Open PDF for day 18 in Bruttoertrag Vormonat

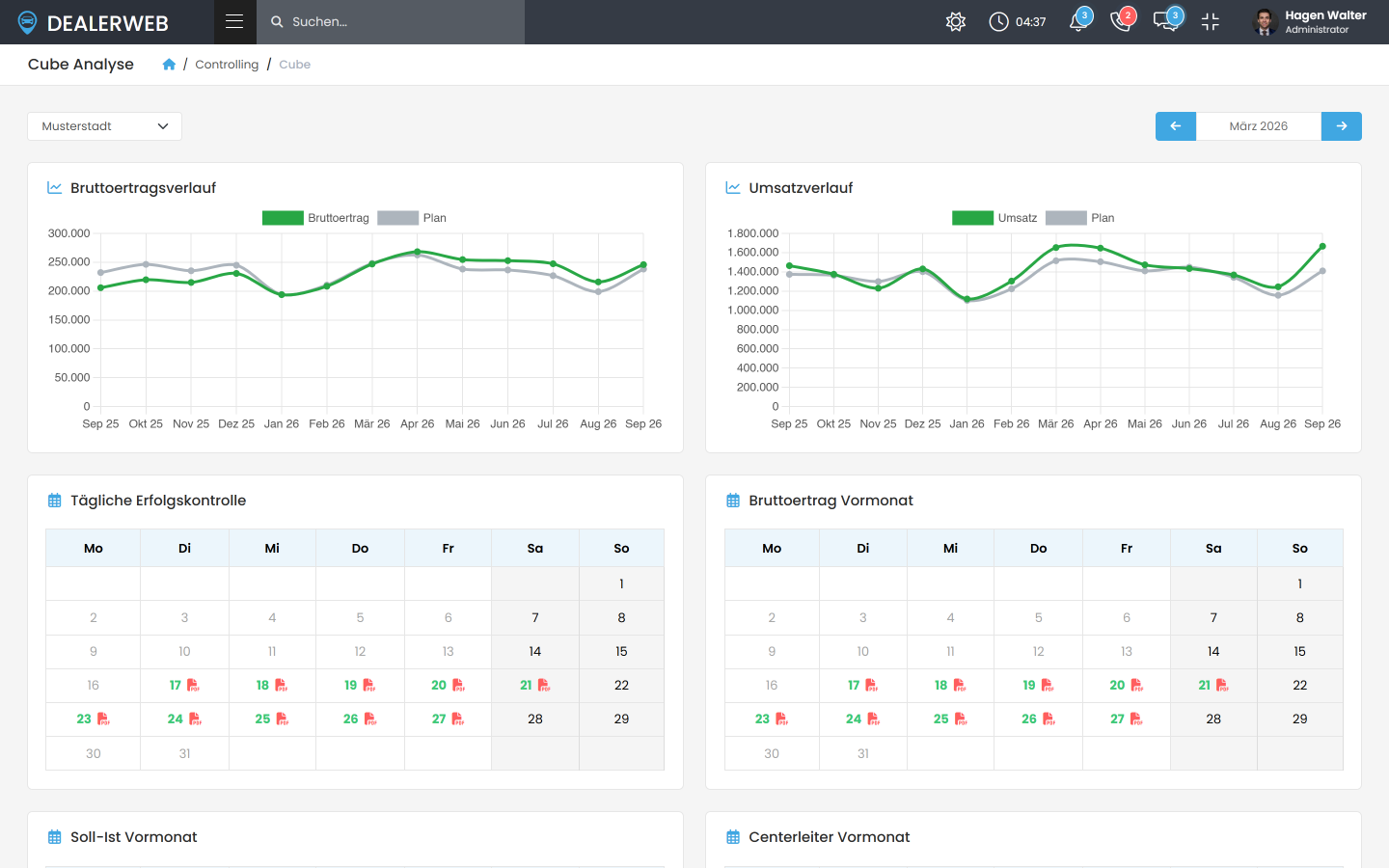click(x=960, y=686)
